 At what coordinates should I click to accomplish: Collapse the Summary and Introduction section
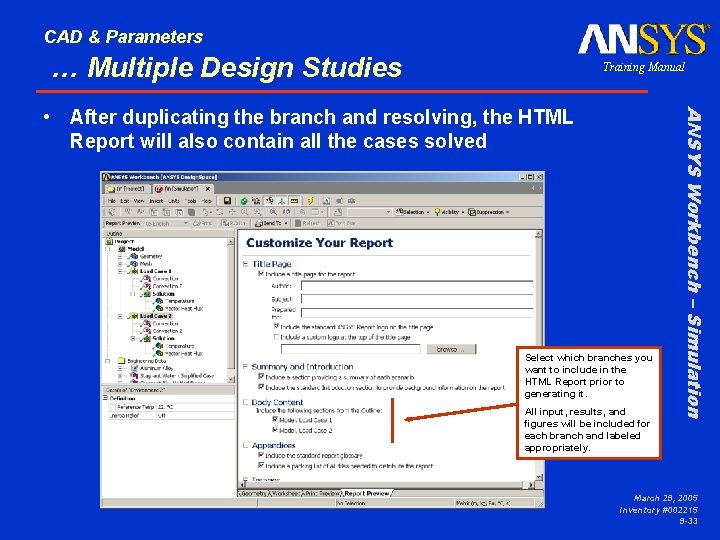pyautogui.click(x=245, y=366)
